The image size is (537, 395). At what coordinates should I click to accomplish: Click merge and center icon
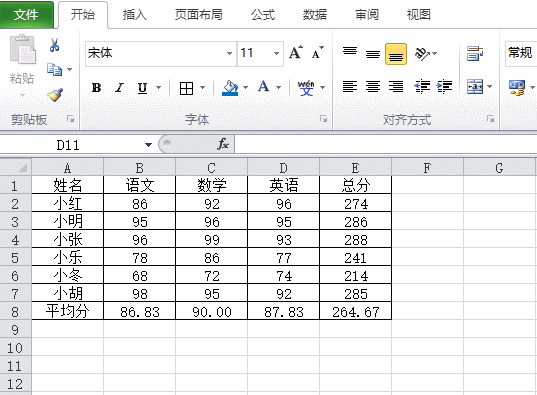coord(475,86)
